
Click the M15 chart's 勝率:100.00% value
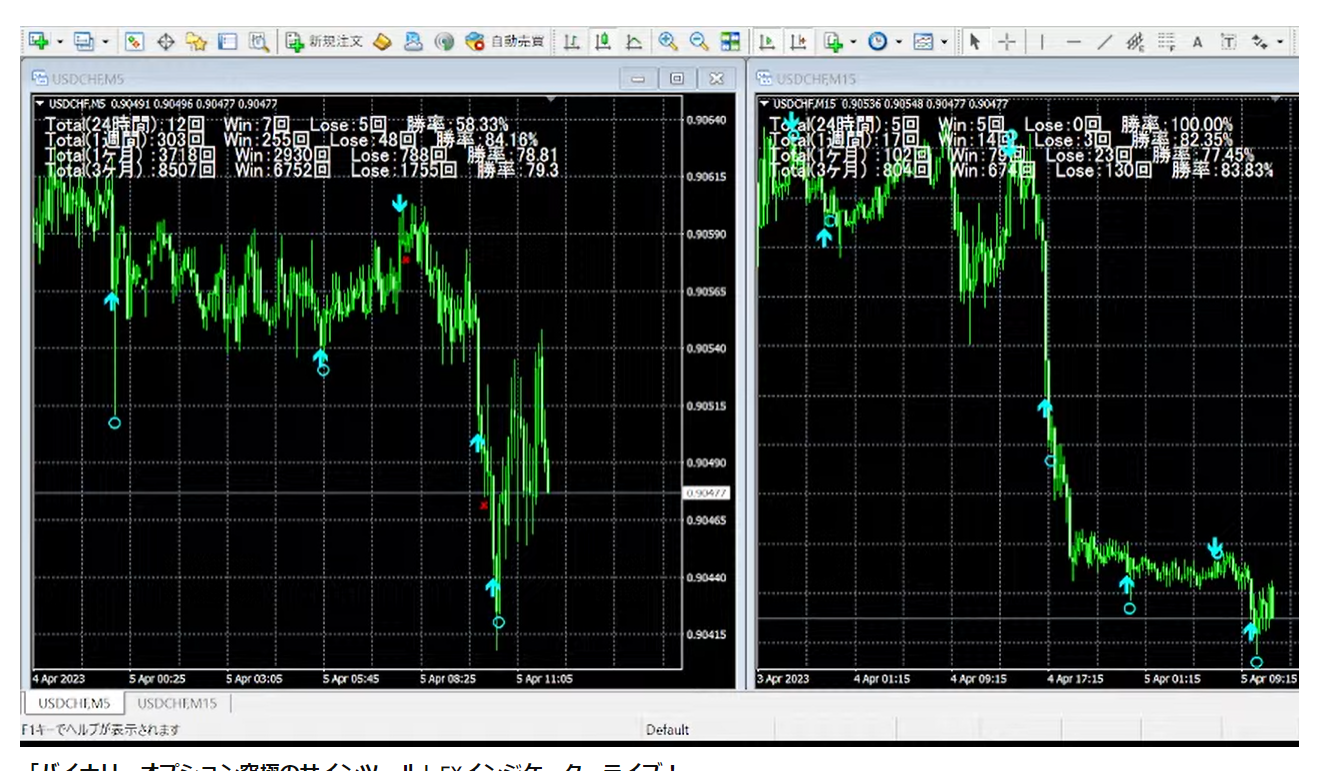coord(1177,125)
